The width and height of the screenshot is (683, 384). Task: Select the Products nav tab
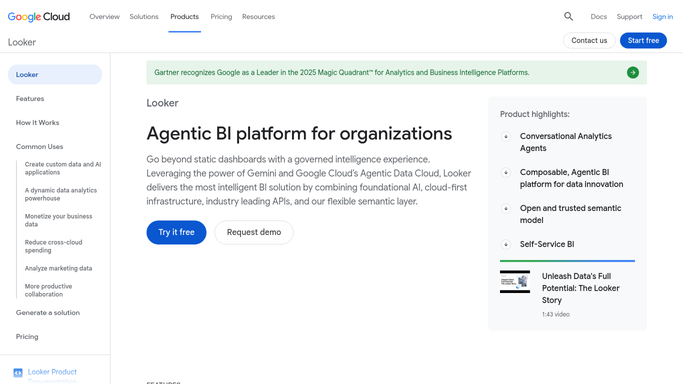(185, 17)
